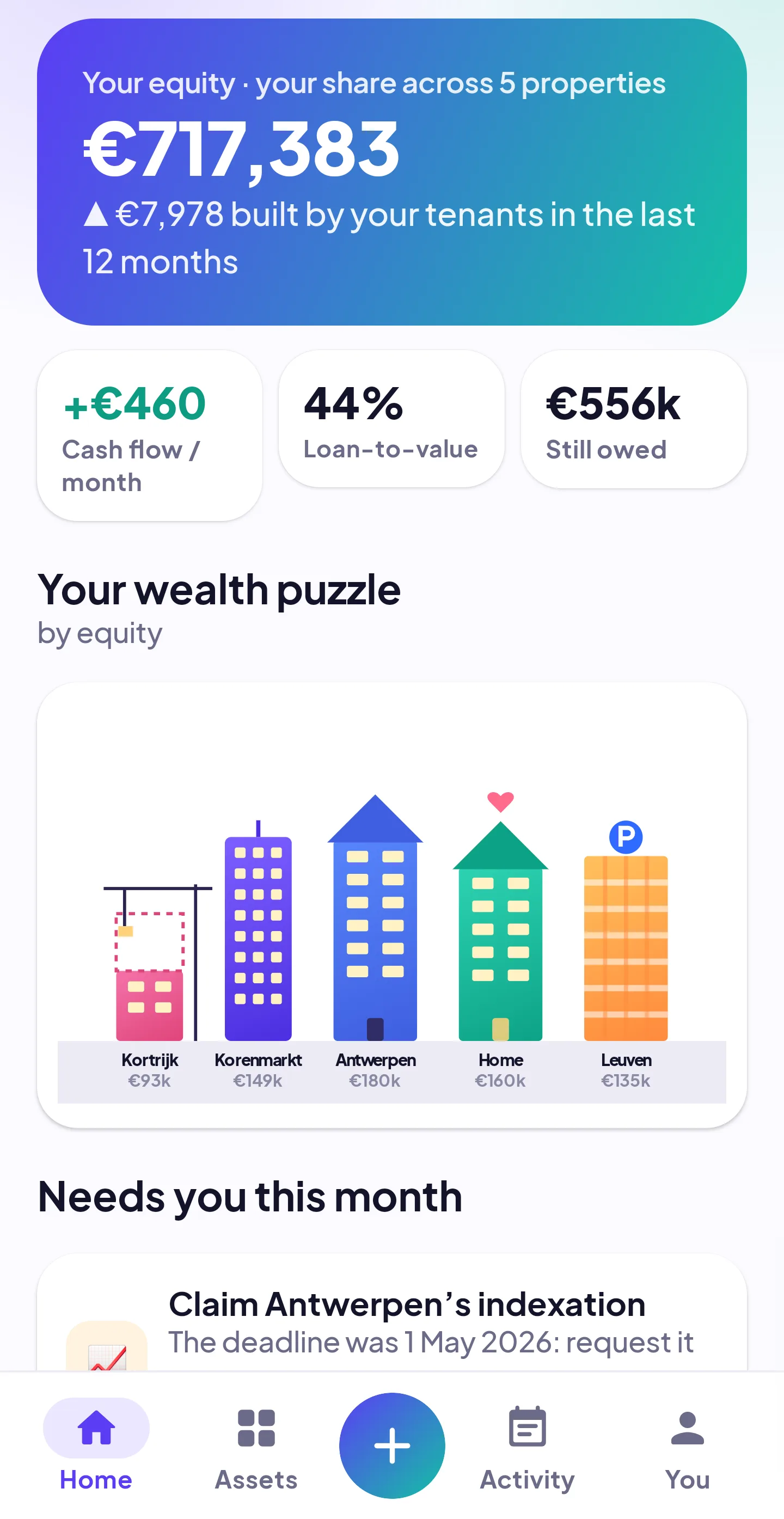Tap the indexation chart icon
This screenshot has width=784, height=1519.
pyautogui.click(x=107, y=1350)
